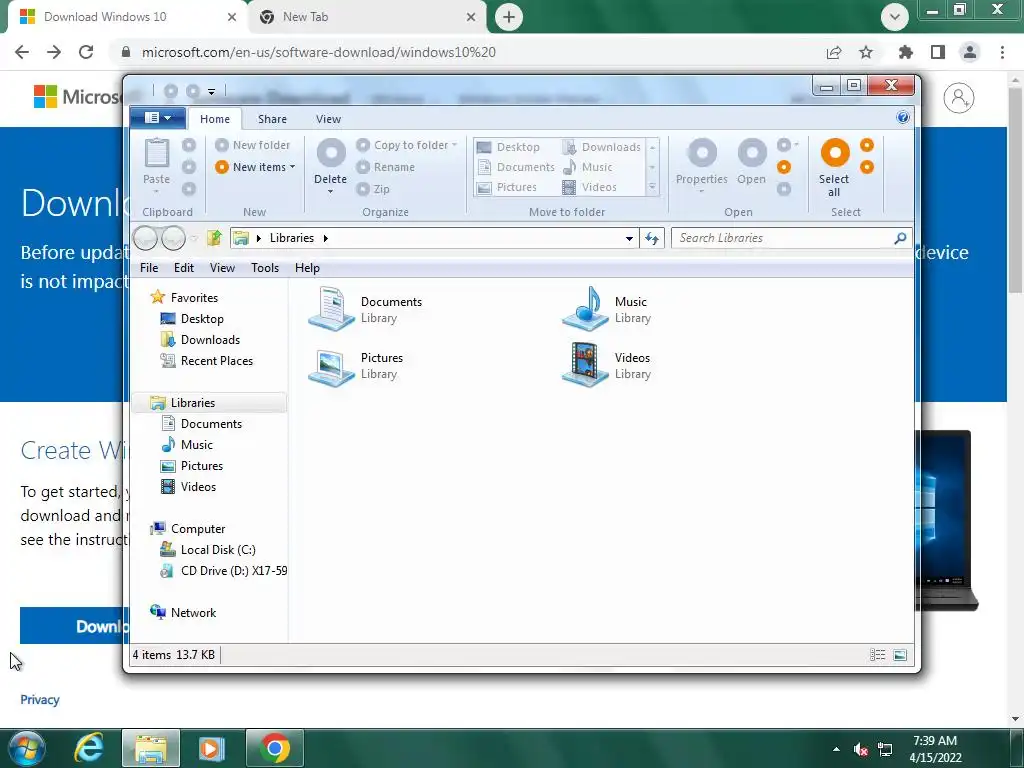This screenshot has height=768, width=1024.
Task: Choose Documents in Move to folder gallery
Action: tap(516, 167)
